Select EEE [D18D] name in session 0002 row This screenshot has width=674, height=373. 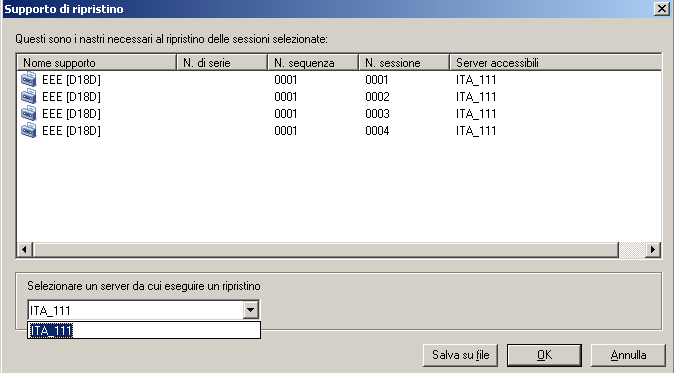pos(71,97)
